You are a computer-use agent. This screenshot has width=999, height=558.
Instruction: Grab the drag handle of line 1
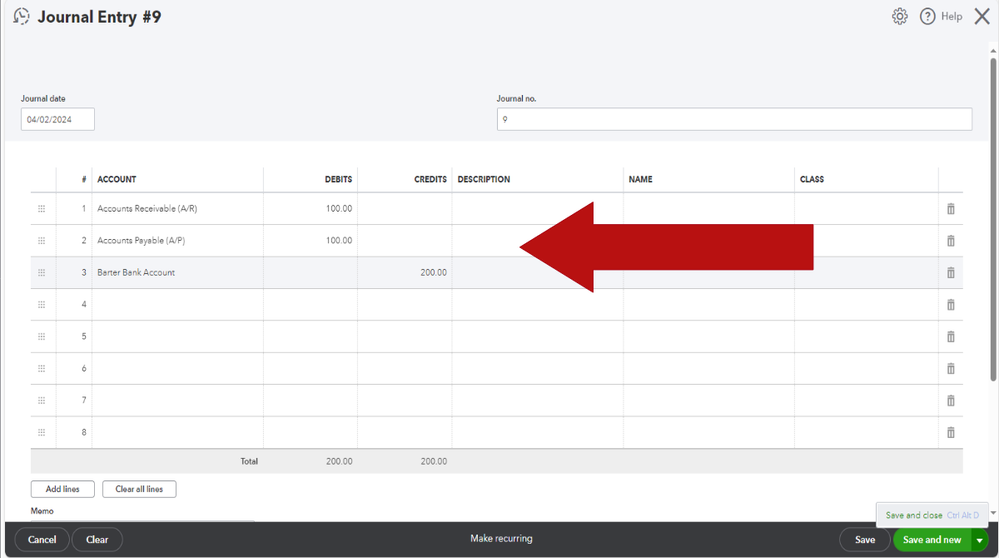pyautogui.click(x=41, y=209)
